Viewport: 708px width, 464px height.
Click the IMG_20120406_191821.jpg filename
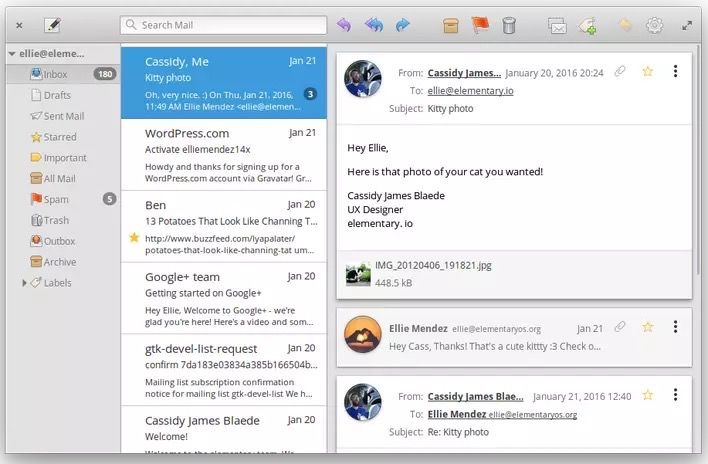(433, 265)
